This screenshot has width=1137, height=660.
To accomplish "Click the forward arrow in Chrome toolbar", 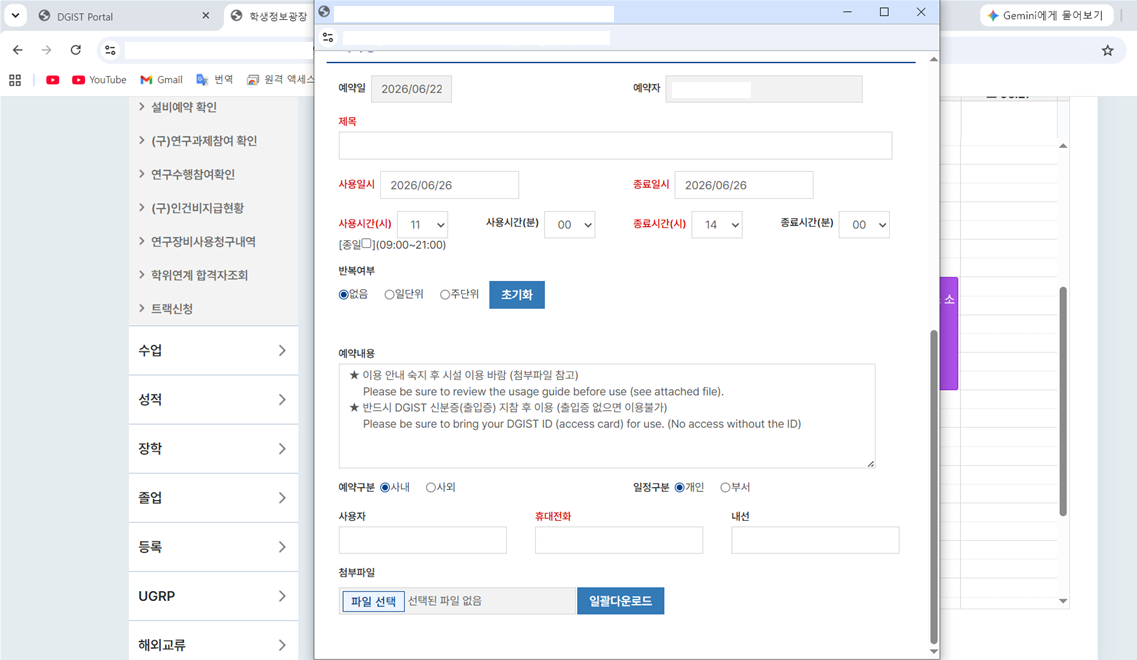I will (x=46, y=50).
